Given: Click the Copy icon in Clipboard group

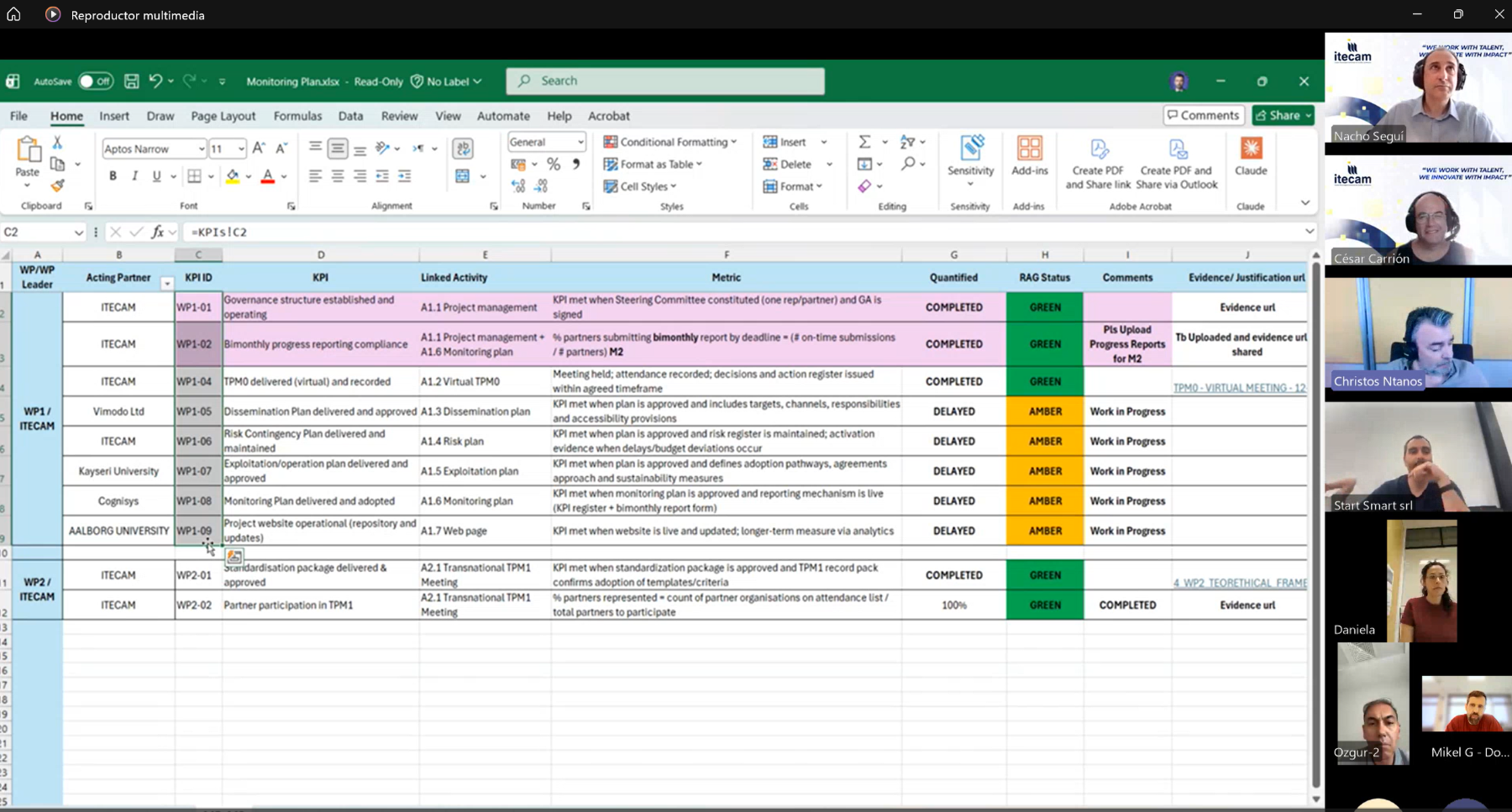Looking at the screenshot, I should tap(57, 165).
